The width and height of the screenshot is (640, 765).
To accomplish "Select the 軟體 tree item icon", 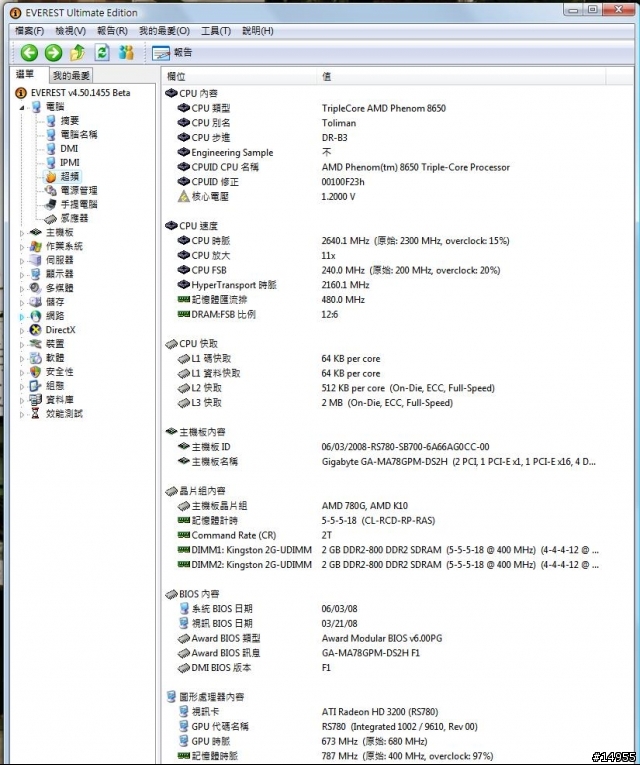I will [x=36, y=358].
